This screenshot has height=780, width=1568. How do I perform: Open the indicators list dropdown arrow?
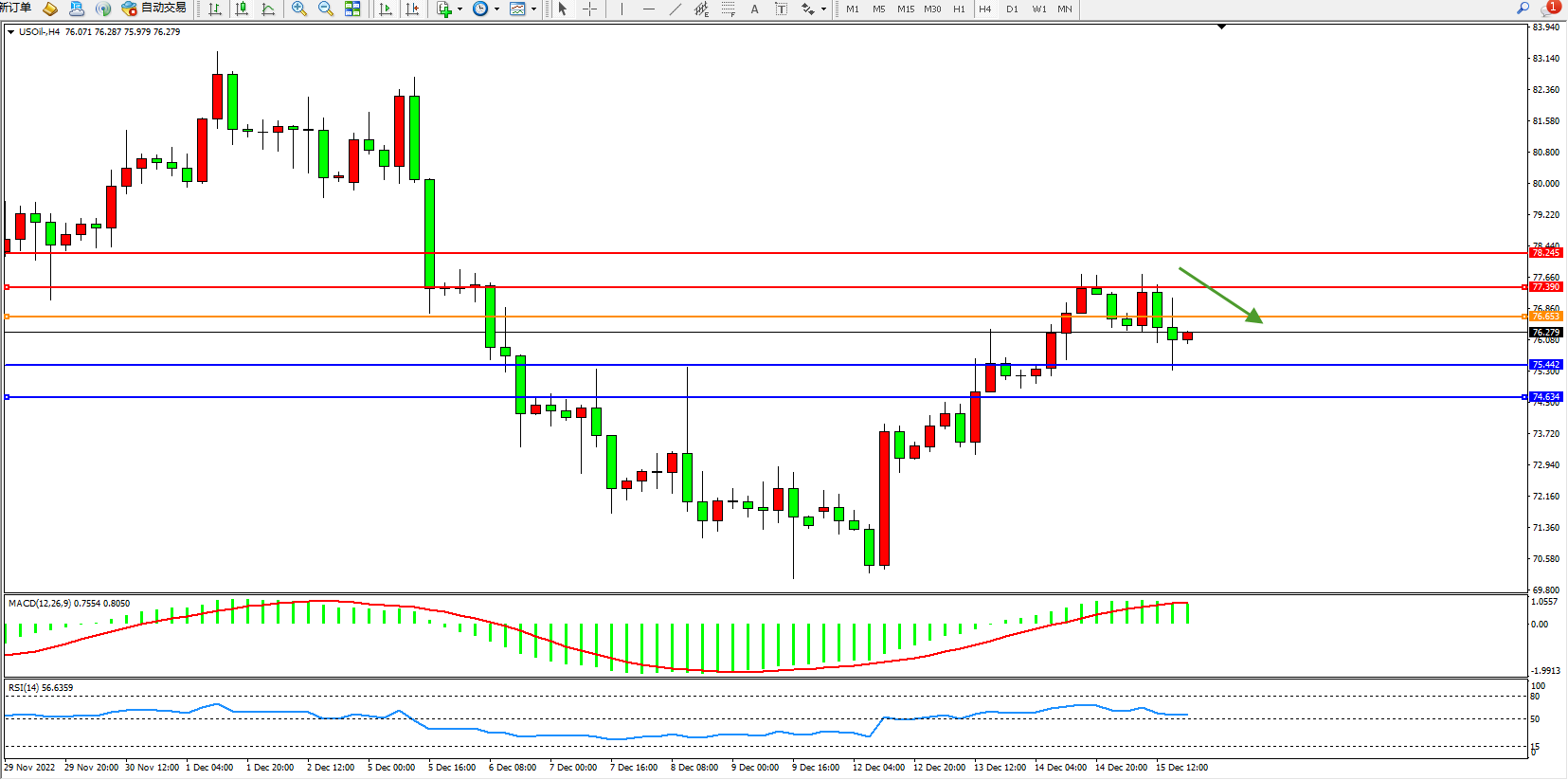click(460, 9)
